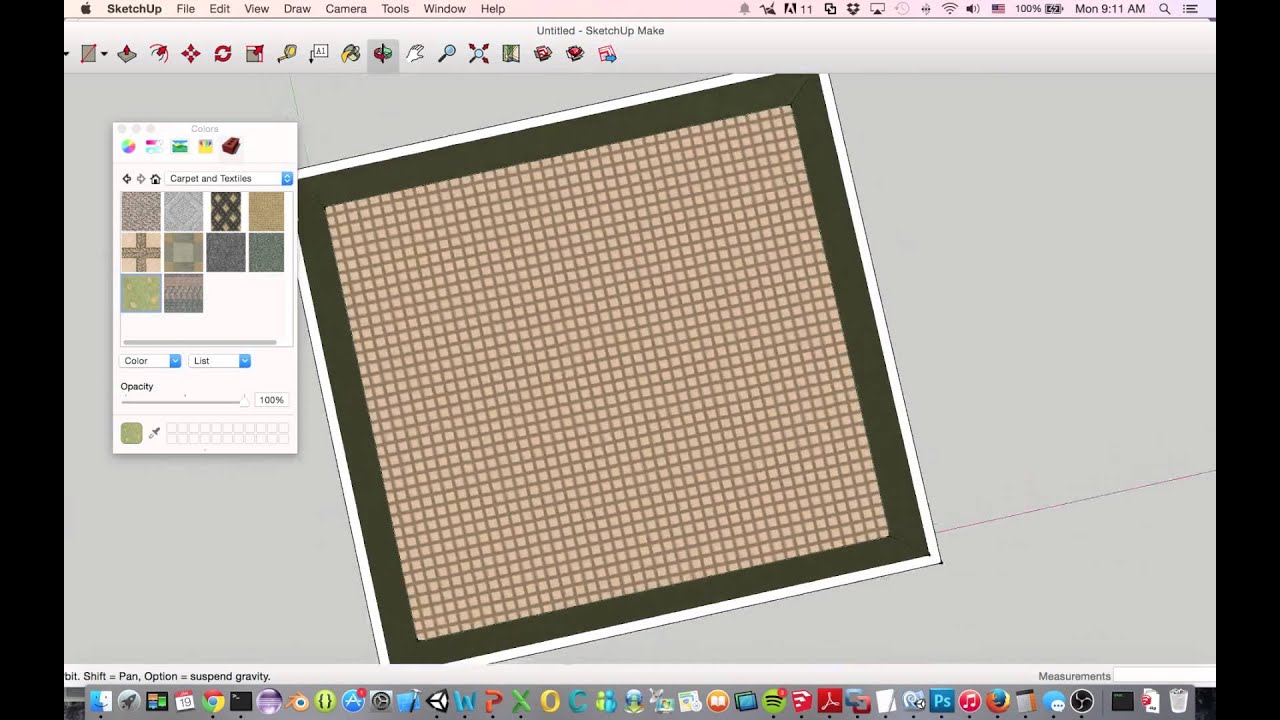Viewport: 1280px width, 720px height.
Task: Pick a color with the eyedropper
Action: pos(154,433)
